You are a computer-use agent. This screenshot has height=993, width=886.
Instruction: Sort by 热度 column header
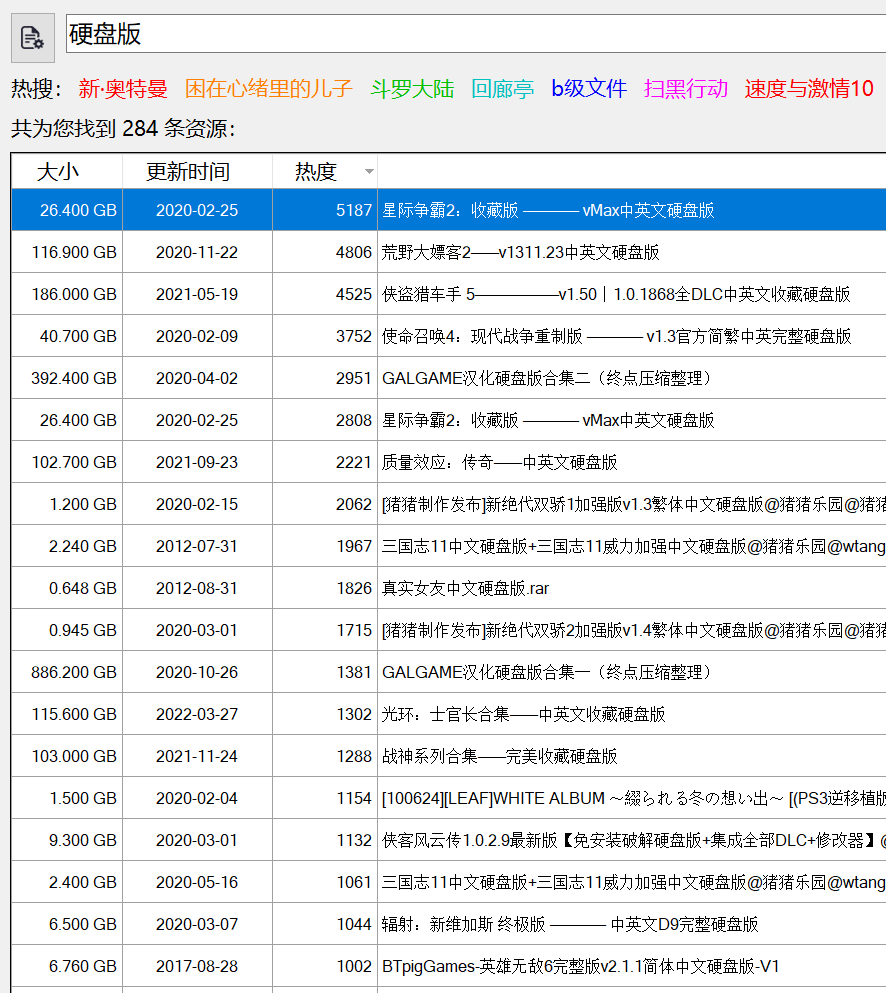point(325,172)
